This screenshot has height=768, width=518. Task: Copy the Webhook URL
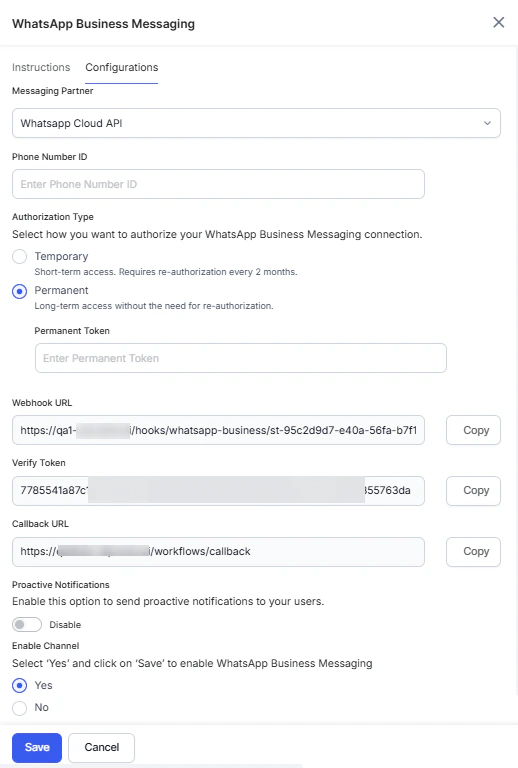[473, 430]
